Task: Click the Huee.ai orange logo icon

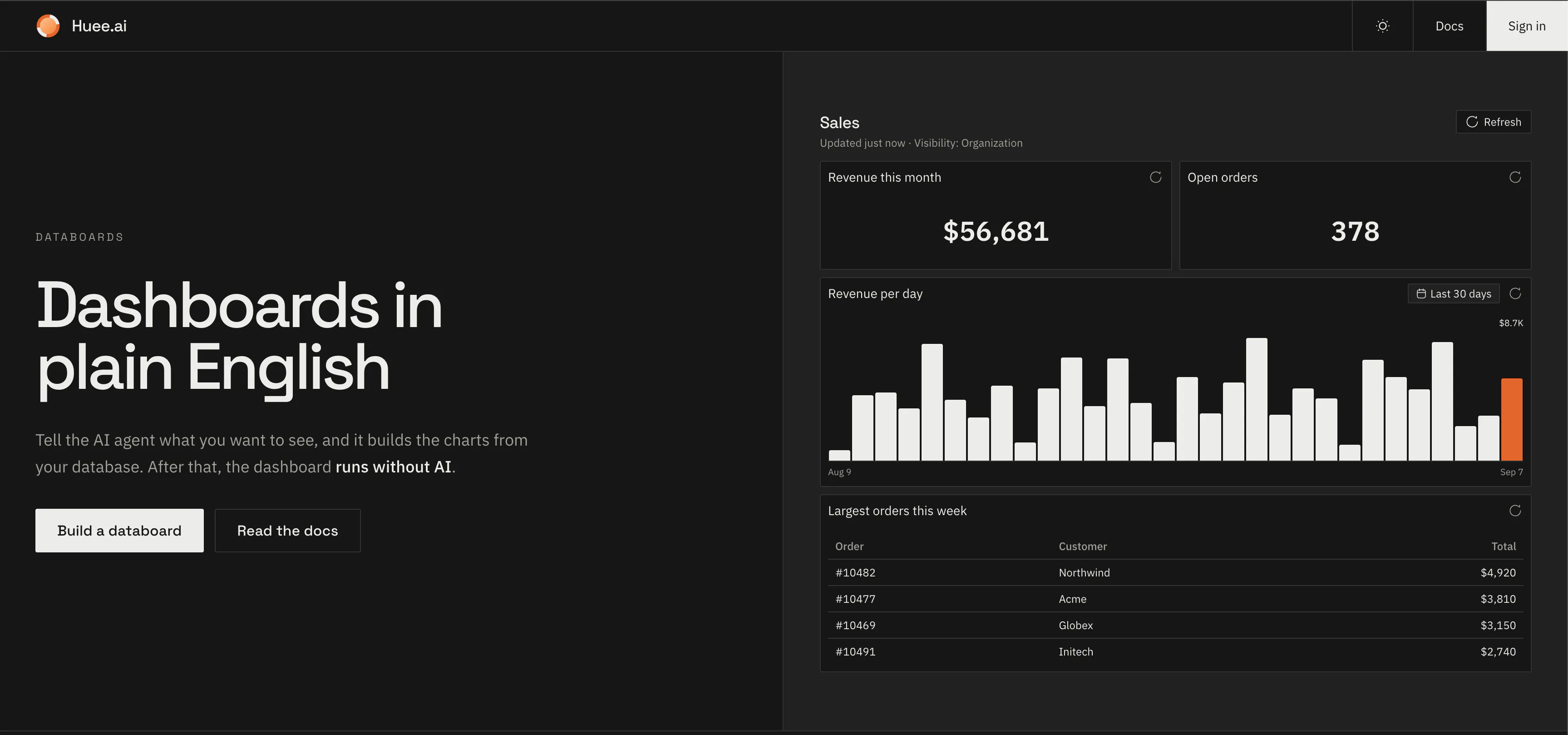Action: click(48, 25)
